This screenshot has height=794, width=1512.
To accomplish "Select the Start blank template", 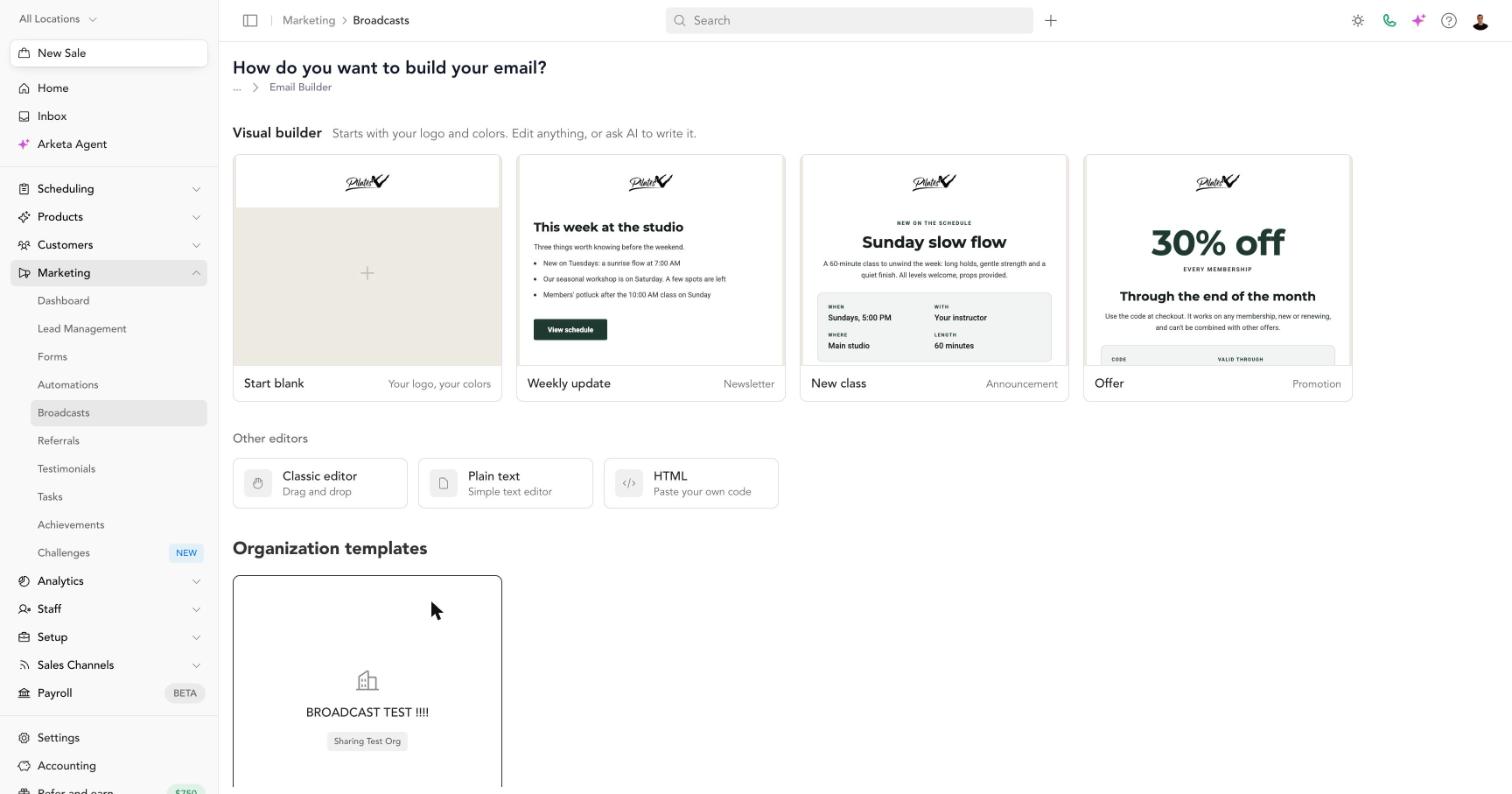I will (367, 278).
